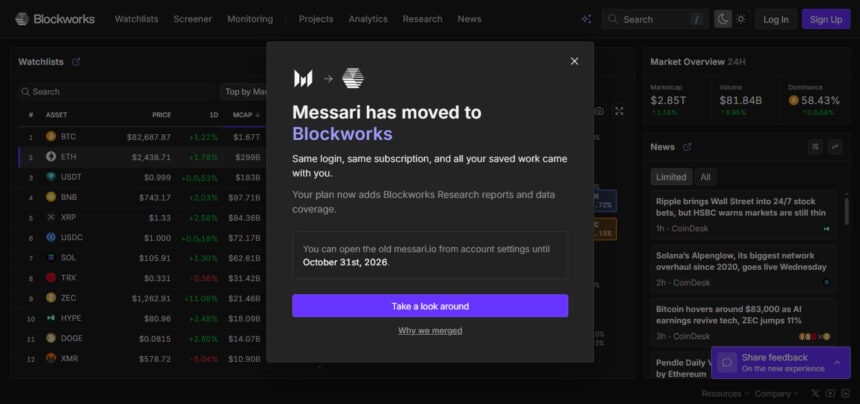860x404 pixels.
Task: Click the chart screenshot camera icon
Action: pyautogui.click(x=599, y=111)
